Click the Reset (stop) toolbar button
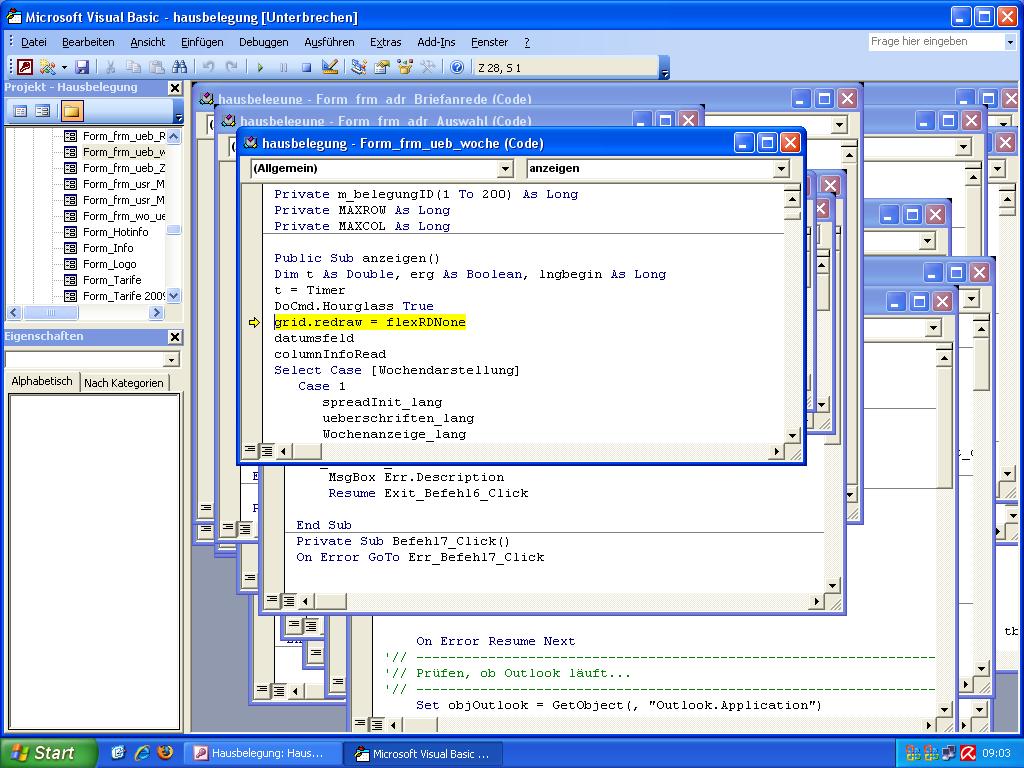Viewport: 1024px width, 768px height. (306, 67)
